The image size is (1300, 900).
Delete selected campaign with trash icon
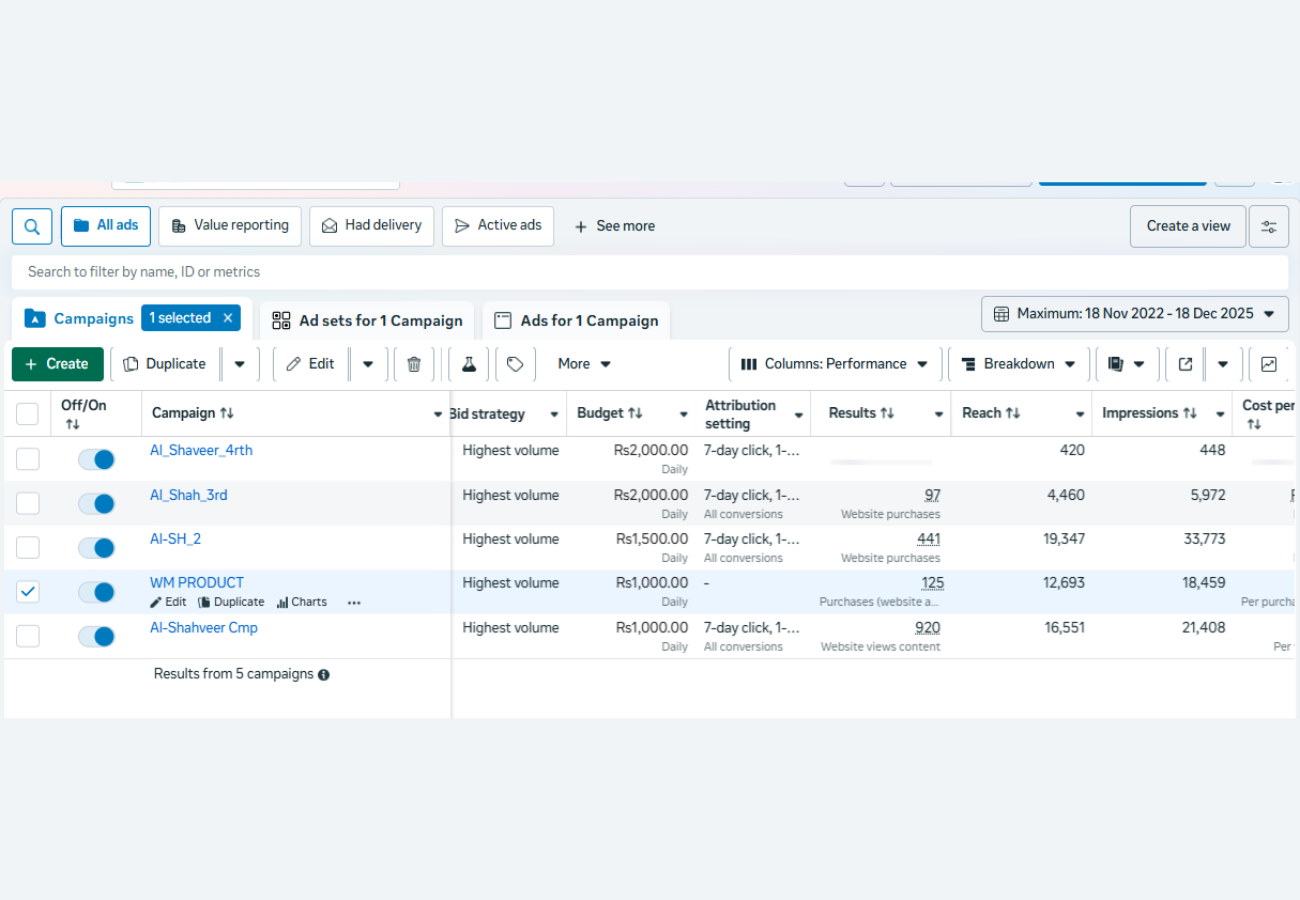(414, 364)
